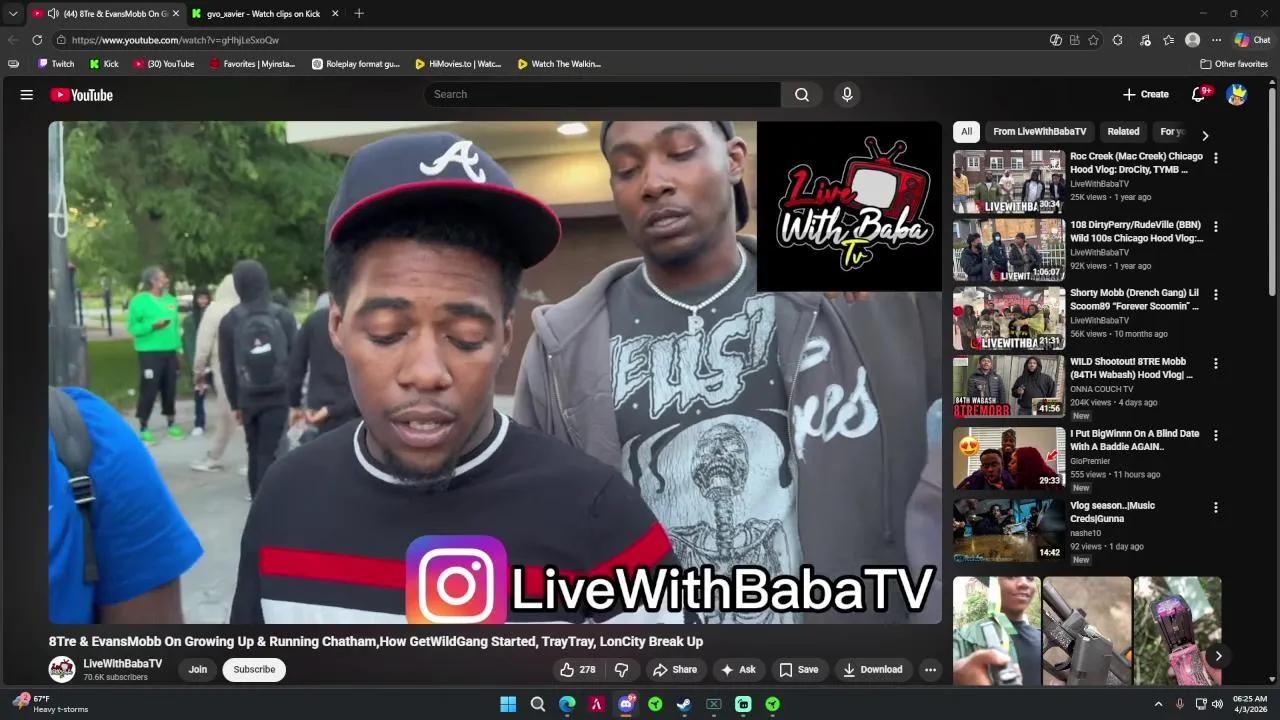This screenshot has width=1280, height=720.
Task: Open the HiMovies.to bookmark
Action: (458, 64)
